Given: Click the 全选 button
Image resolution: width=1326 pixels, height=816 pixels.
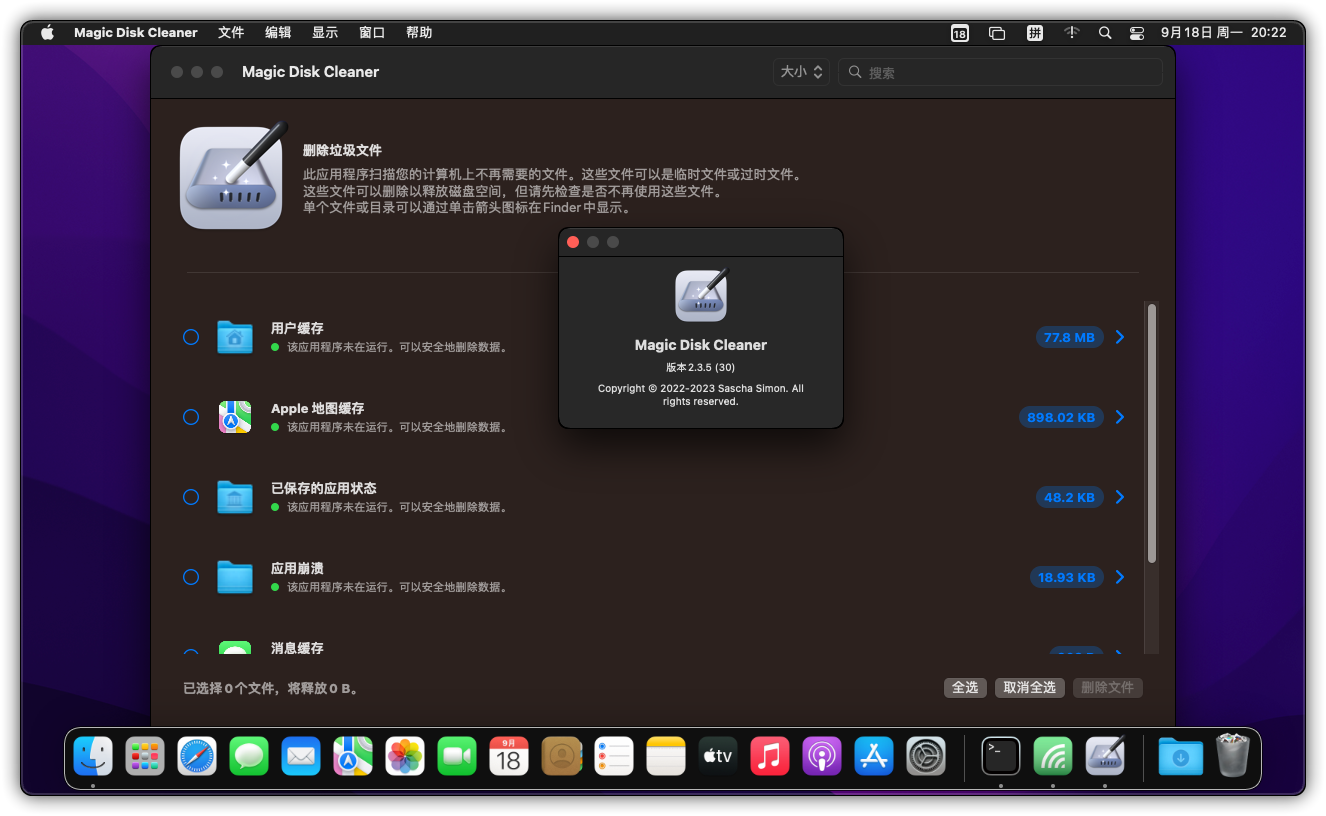Looking at the screenshot, I should (965, 688).
